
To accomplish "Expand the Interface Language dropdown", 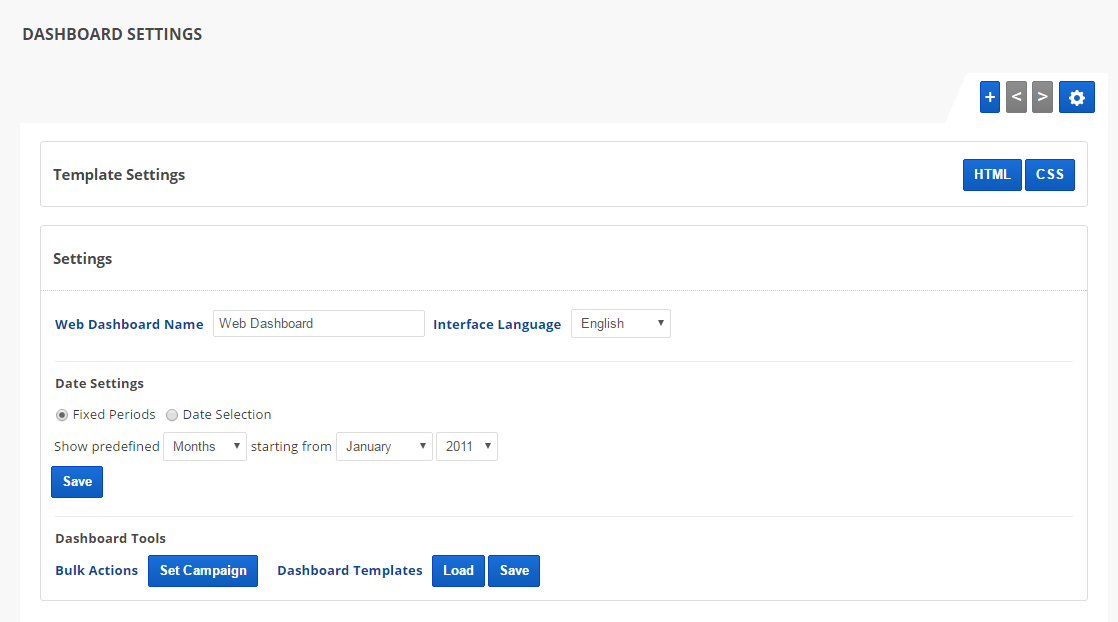I will [620, 324].
